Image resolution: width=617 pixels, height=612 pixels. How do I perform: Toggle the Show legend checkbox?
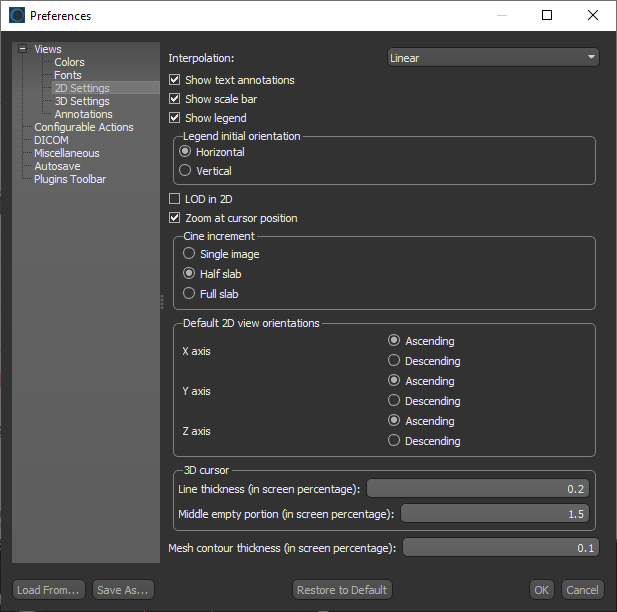coord(176,118)
